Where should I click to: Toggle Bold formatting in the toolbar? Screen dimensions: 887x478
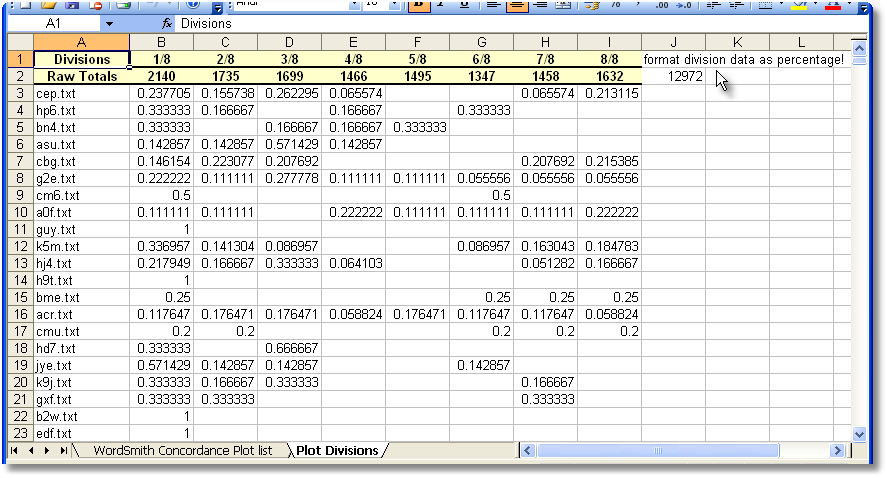coord(419,5)
